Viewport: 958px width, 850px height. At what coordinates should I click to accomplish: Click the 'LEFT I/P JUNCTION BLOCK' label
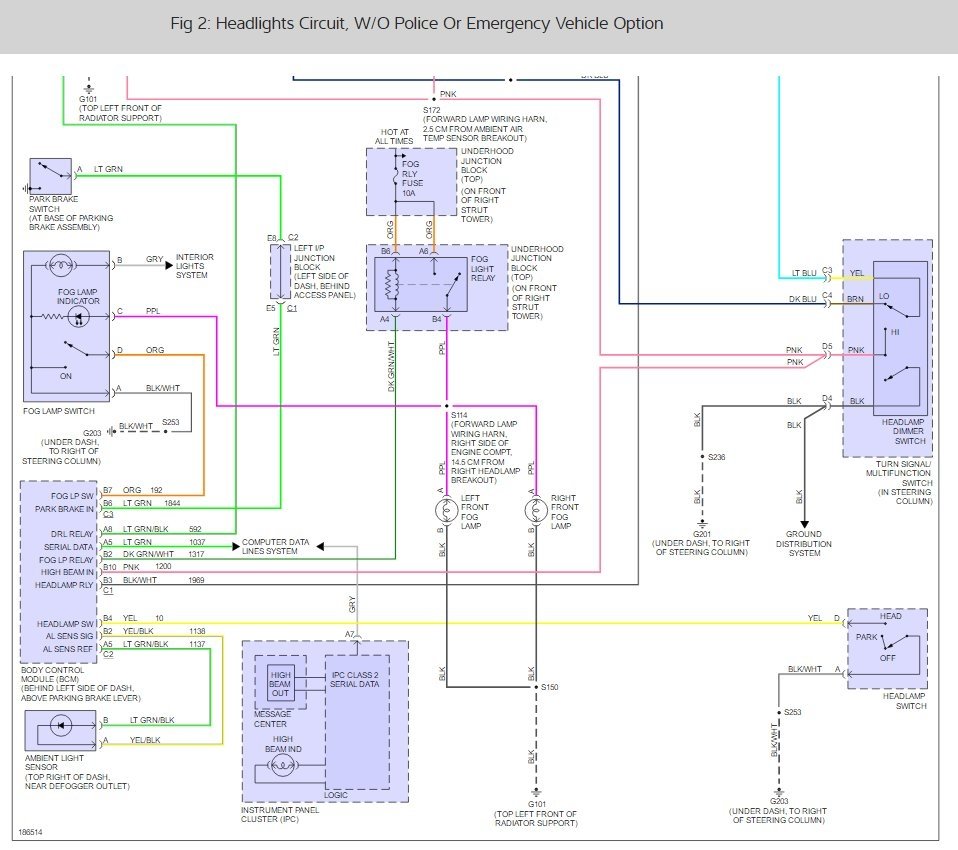tap(313, 258)
